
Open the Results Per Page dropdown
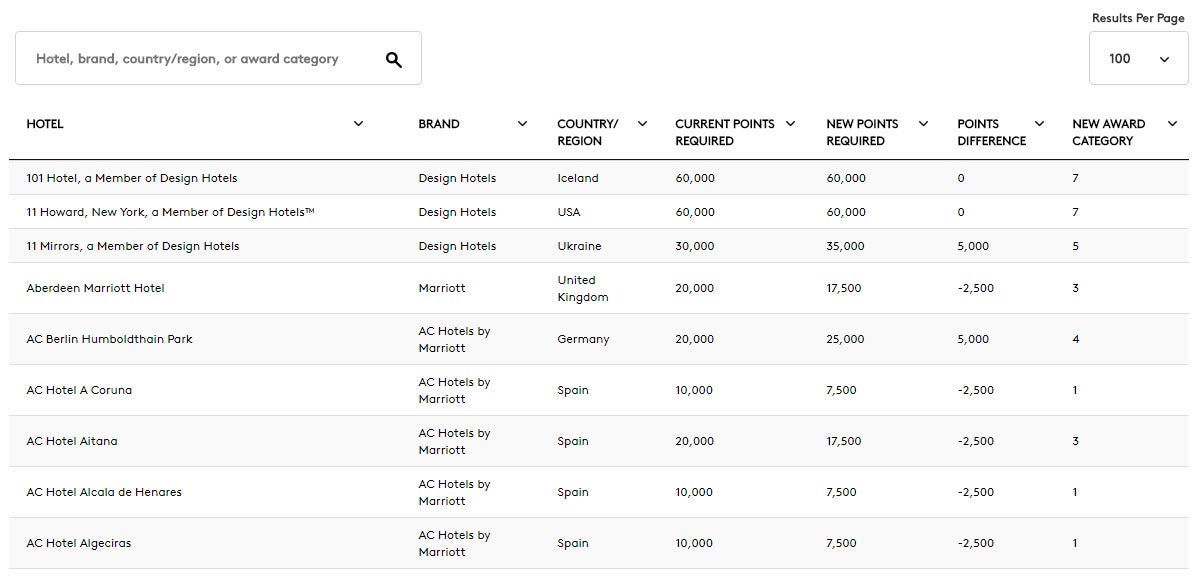point(1138,59)
